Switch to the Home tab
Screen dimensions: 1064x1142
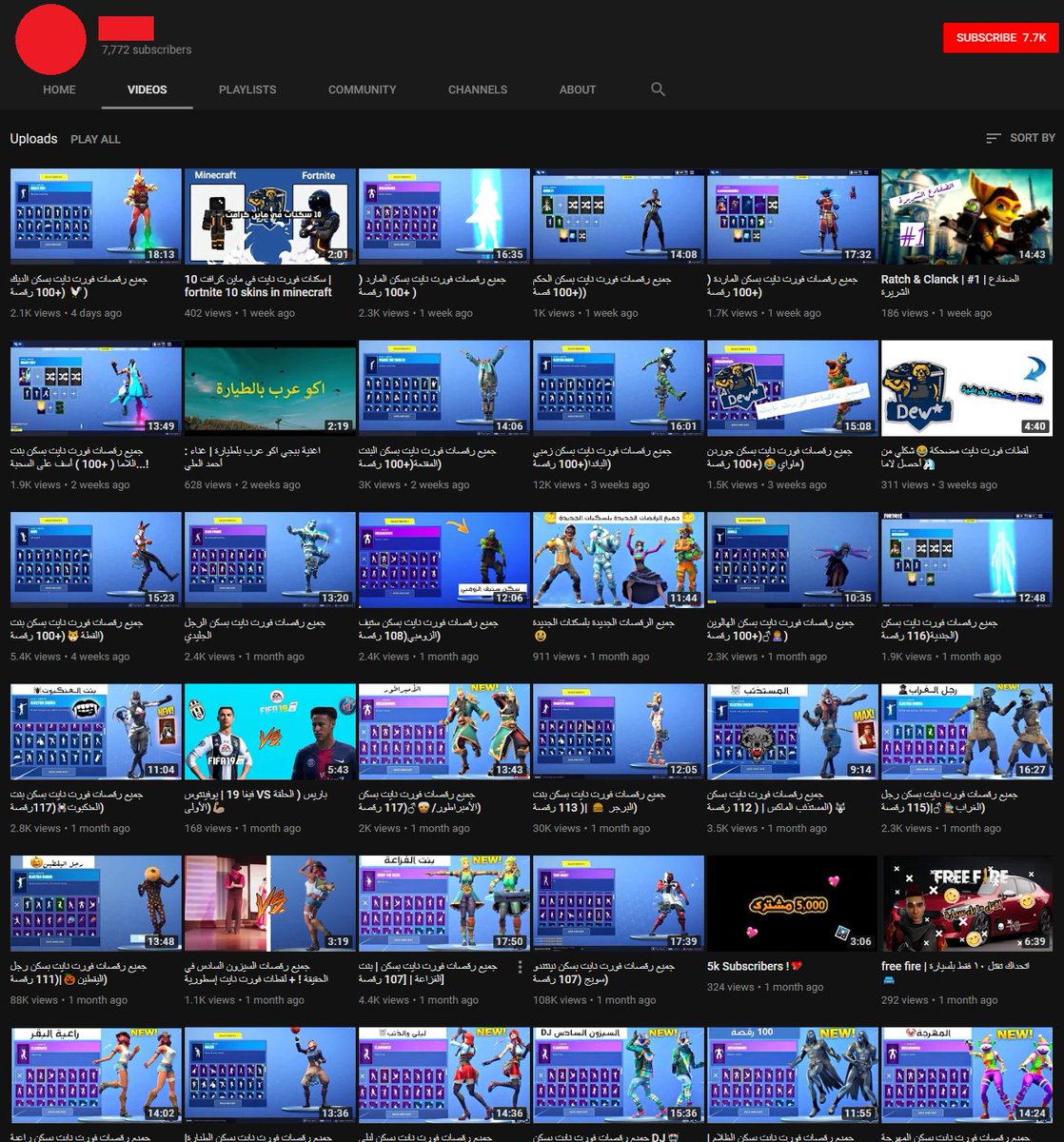[x=59, y=89]
